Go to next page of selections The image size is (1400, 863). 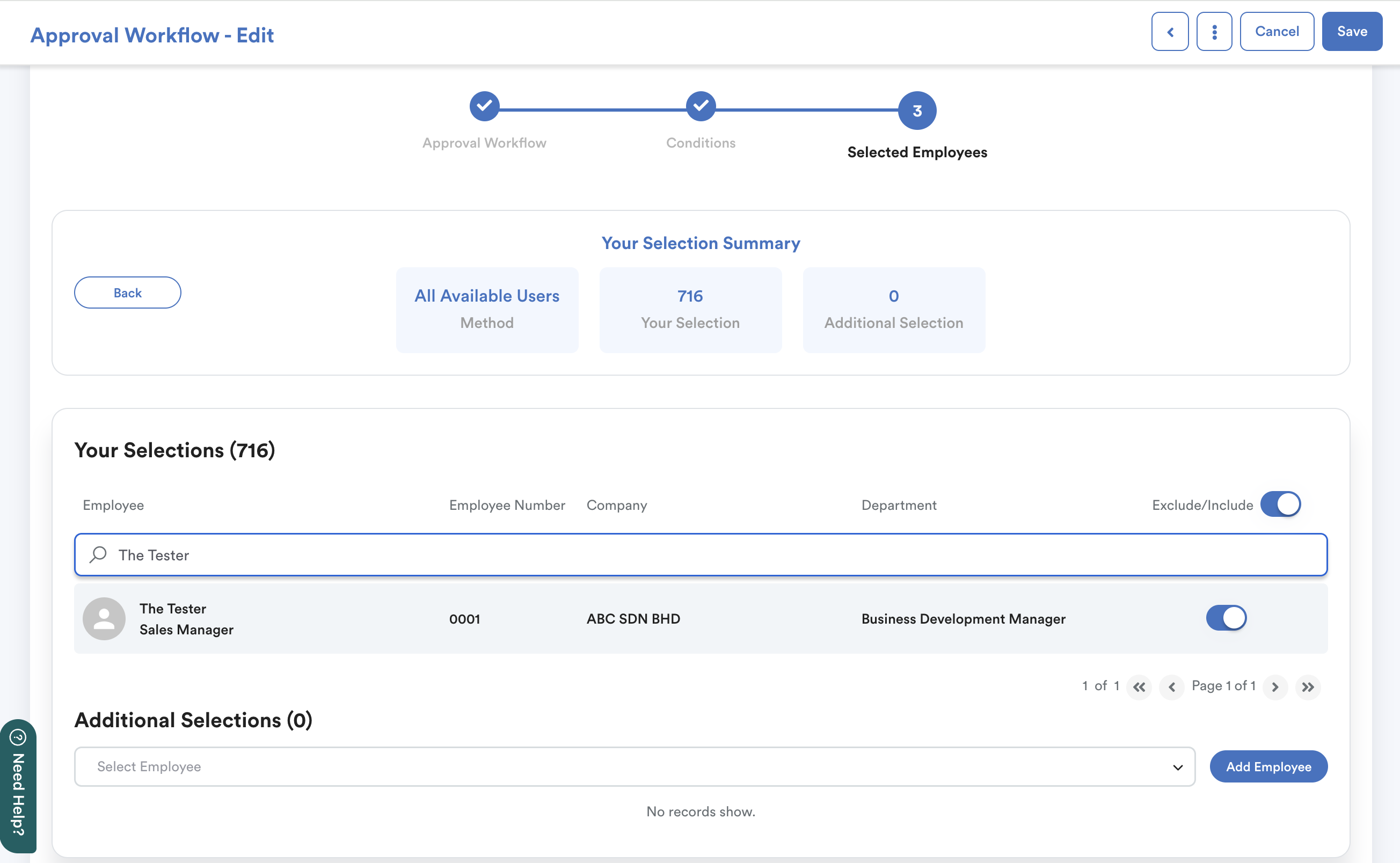[x=1274, y=686]
